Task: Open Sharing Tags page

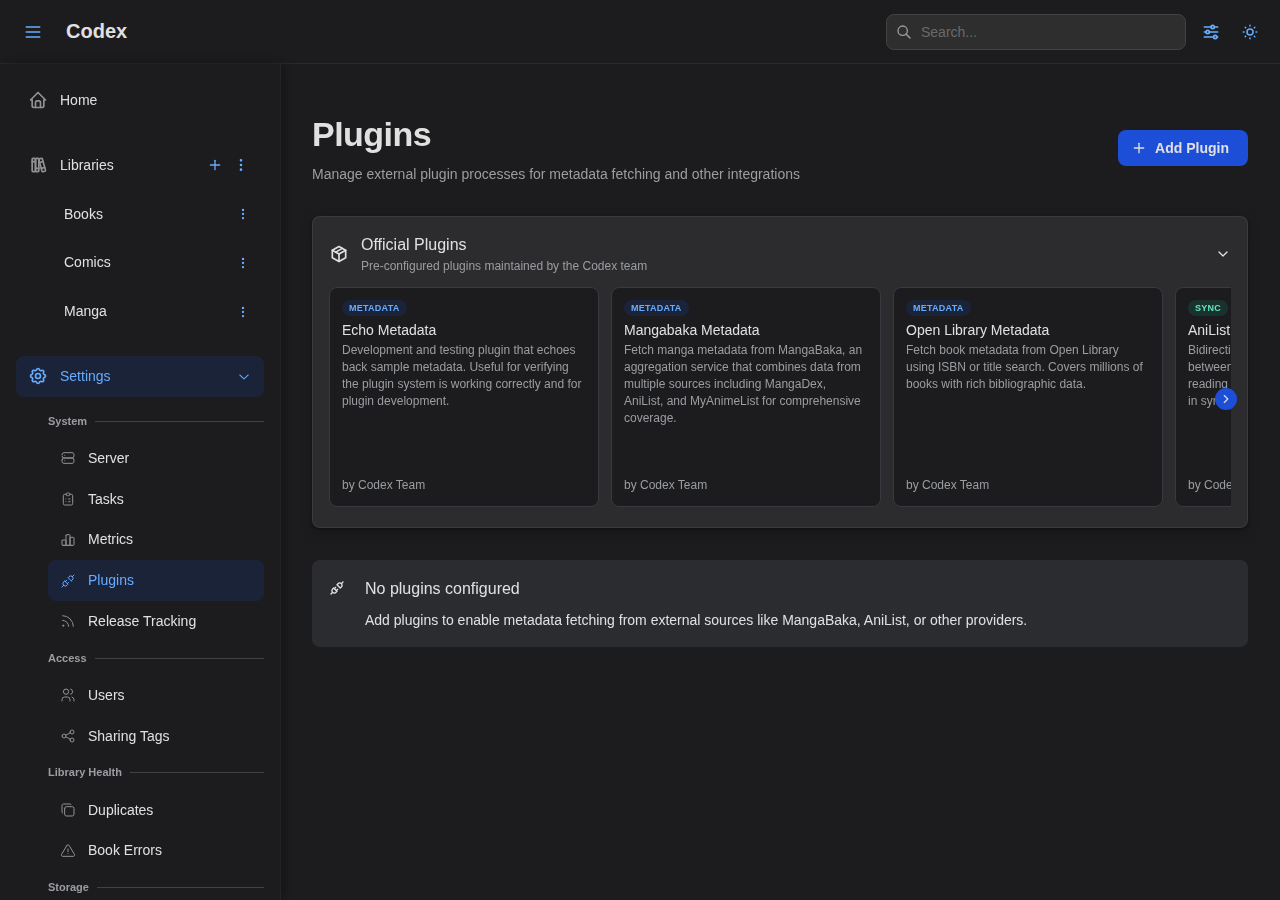Action: 156,736
